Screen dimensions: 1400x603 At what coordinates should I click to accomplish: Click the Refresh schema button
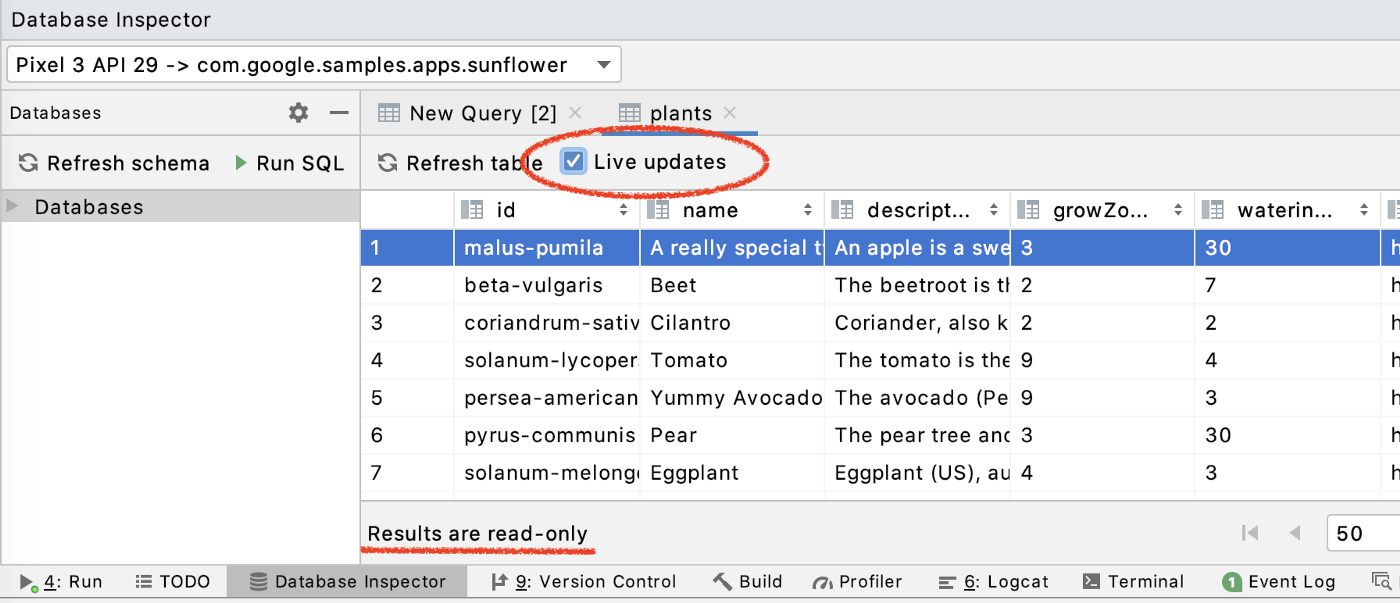point(114,163)
